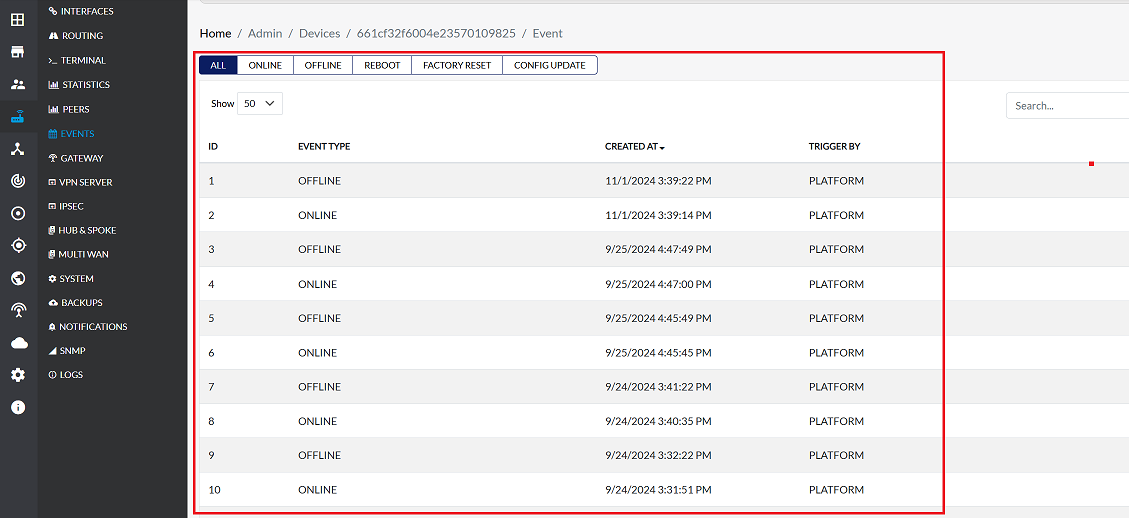
Task: Go to Devices in the breadcrumb
Action: pos(321,33)
